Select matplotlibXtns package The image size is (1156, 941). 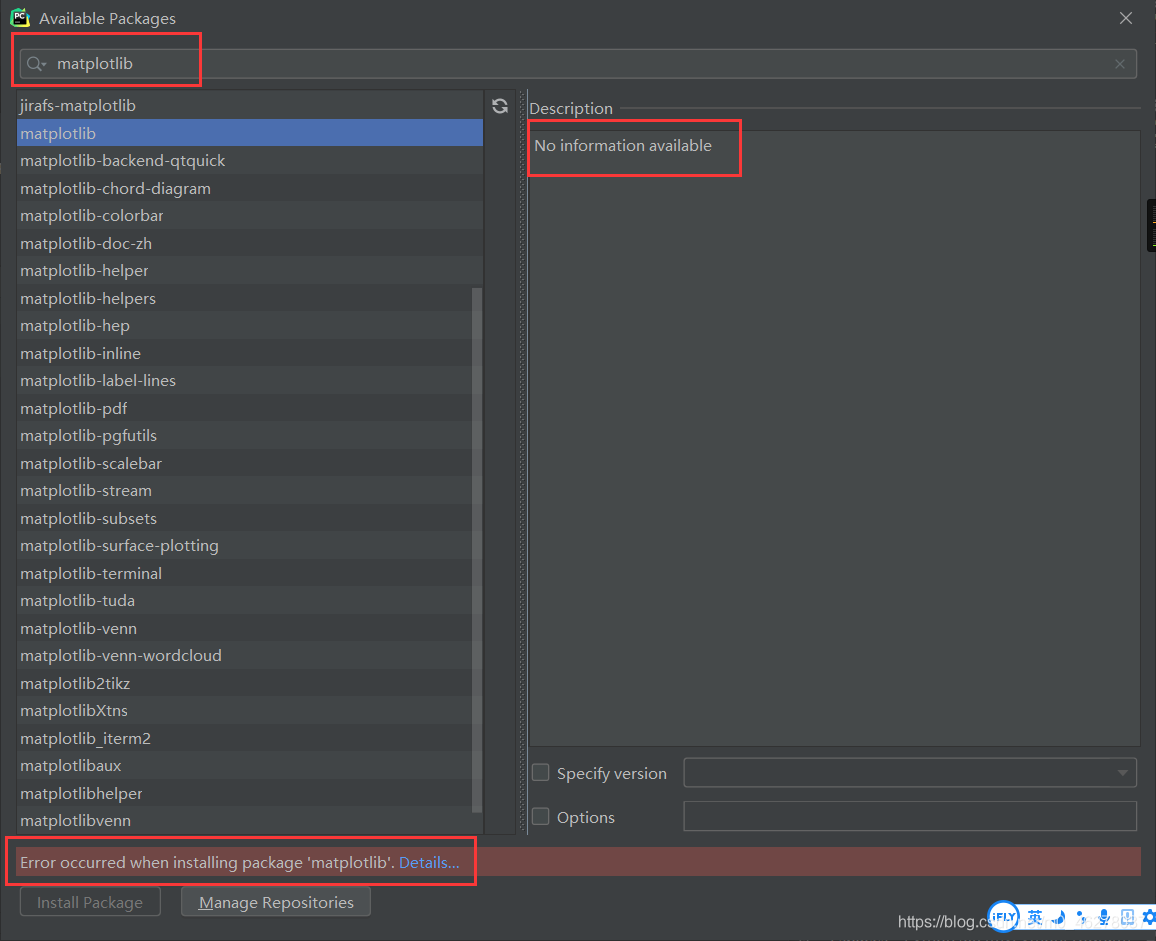coord(244,711)
